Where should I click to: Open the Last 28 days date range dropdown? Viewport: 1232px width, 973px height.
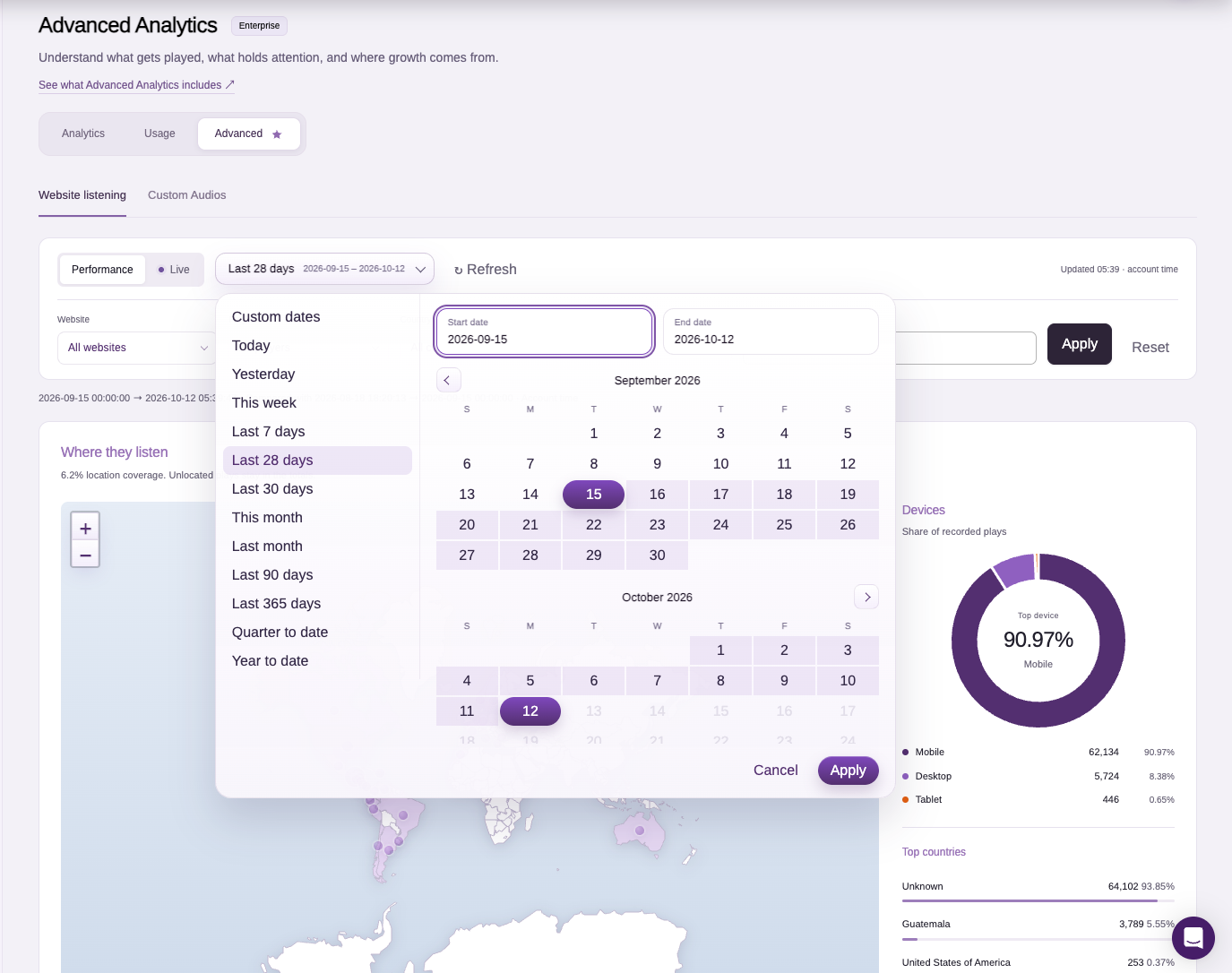click(x=324, y=269)
